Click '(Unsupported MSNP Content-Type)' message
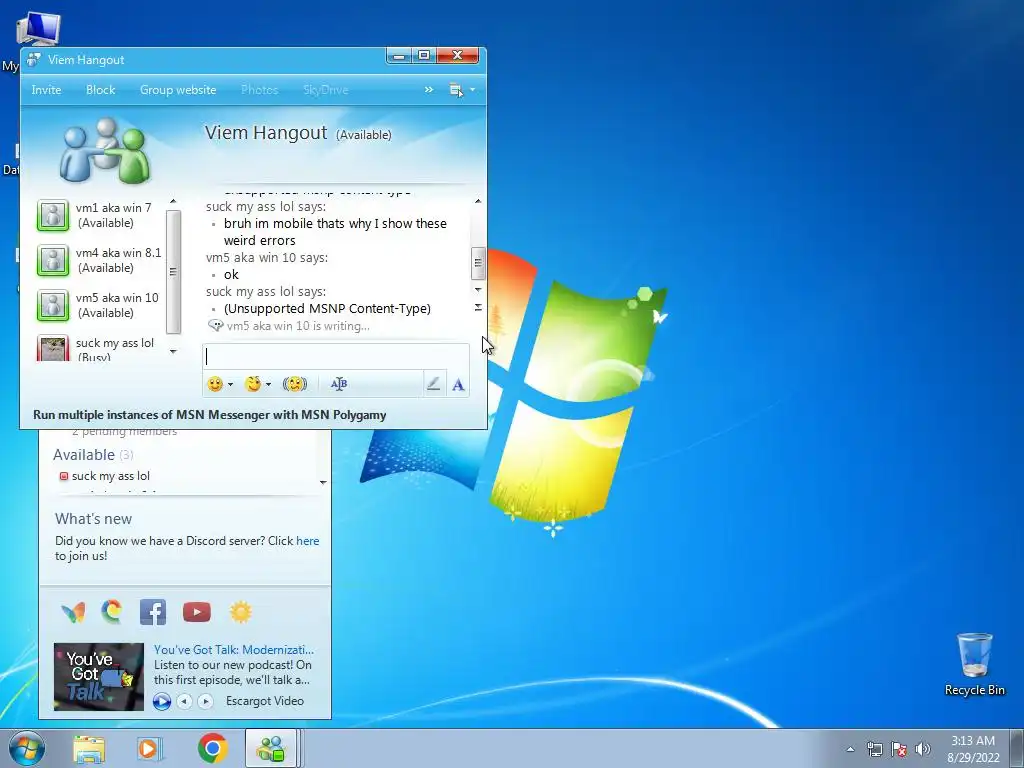Image resolution: width=1024 pixels, height=768 pixels. click(x=327, y=308)
